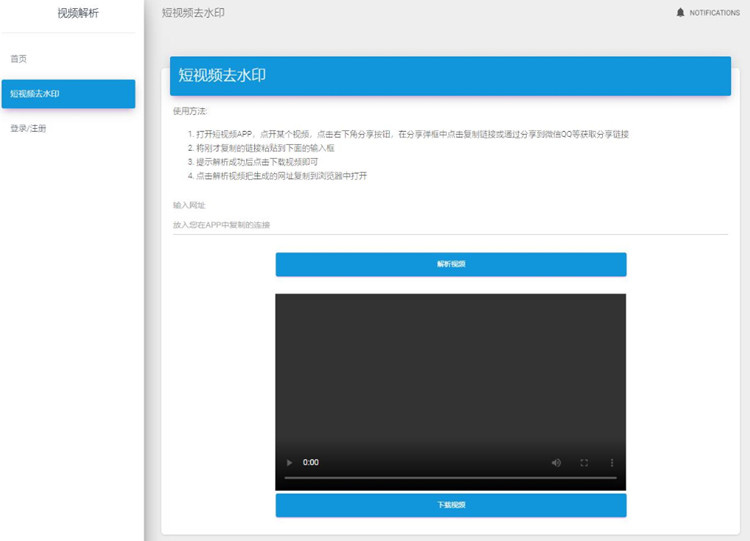Open the video player three-dot options menu

612,463
